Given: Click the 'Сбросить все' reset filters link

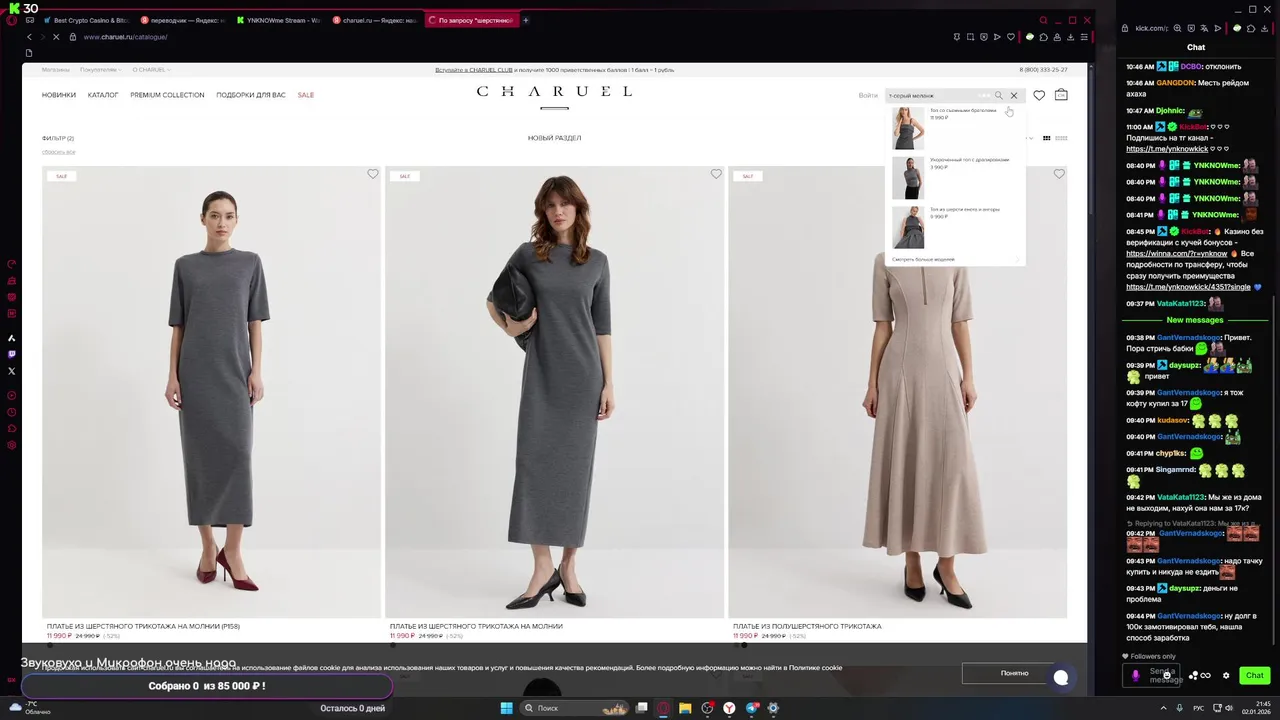Looking at the screenshot, I should tap(58, 152).
